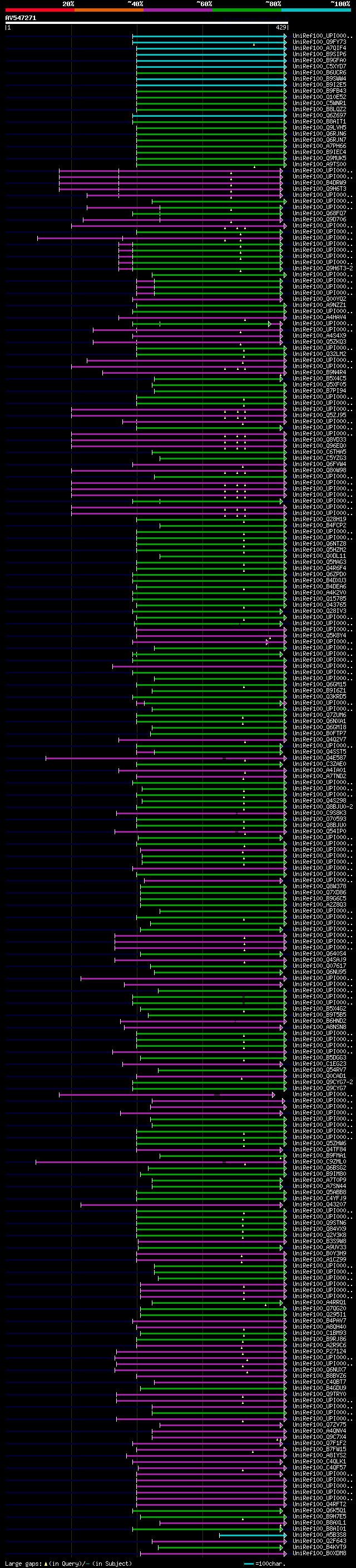The width and height of the screenshot is (356, 1568).
Task: Click label UniRef100_B0XDM8
Action: click(x=319, y=1554)
